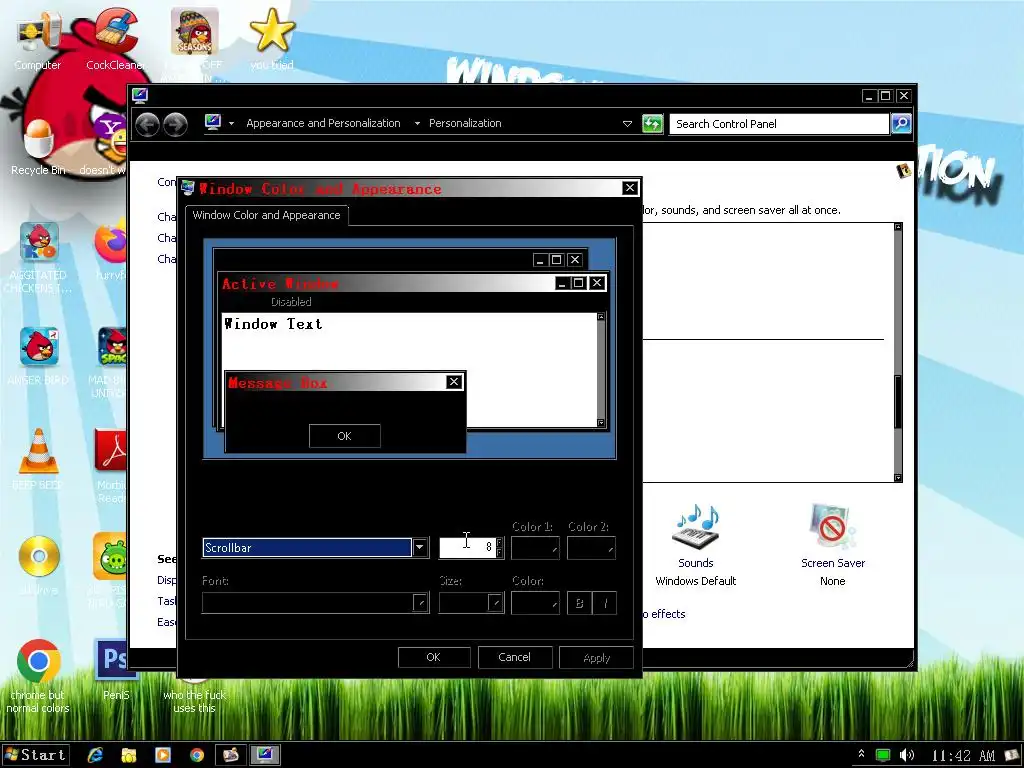Click the back arrow in Control Panel
1024x768 pixels.
148,124
